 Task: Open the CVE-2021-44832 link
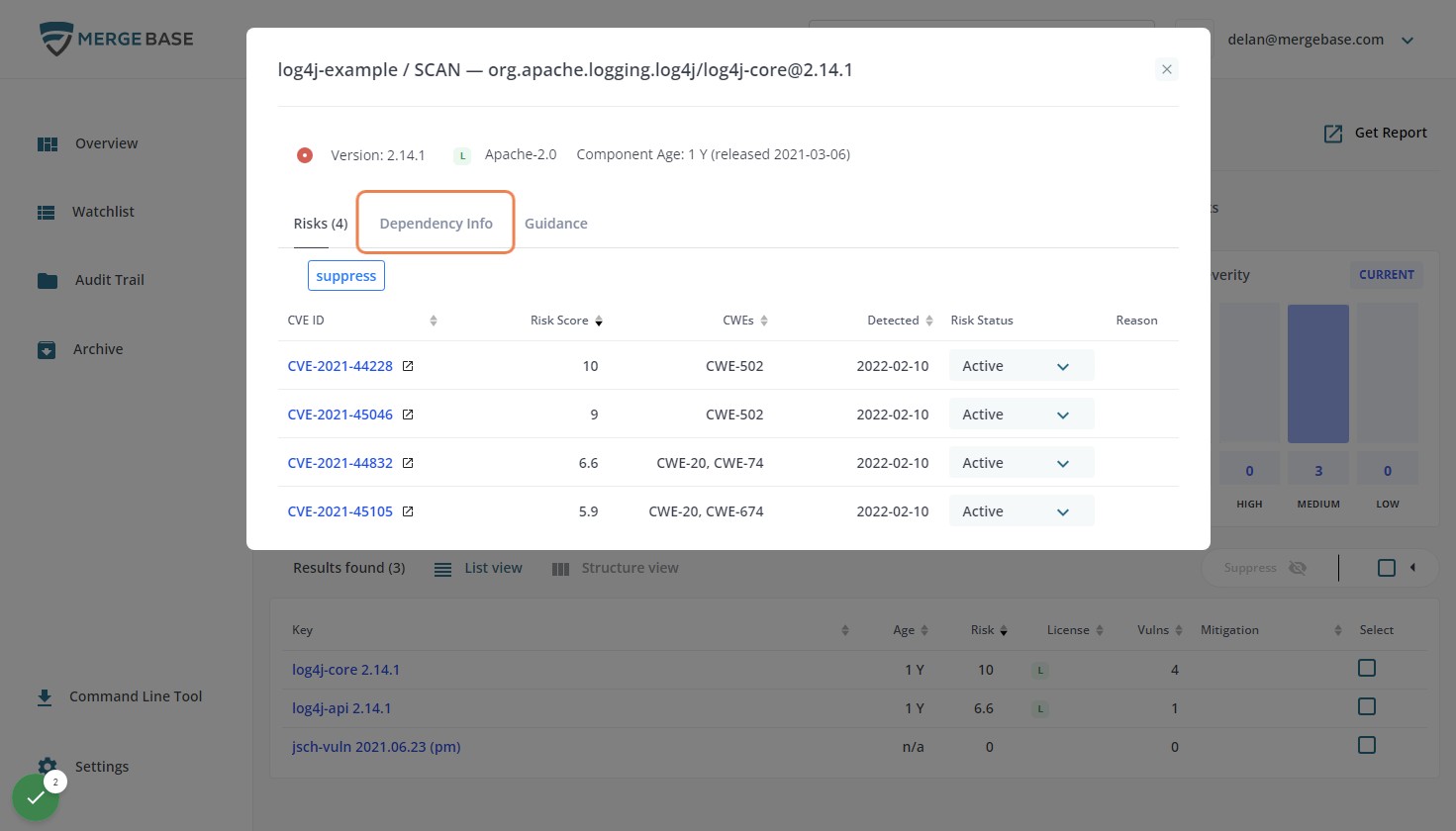pyautogui.click(x=340, y=463)
